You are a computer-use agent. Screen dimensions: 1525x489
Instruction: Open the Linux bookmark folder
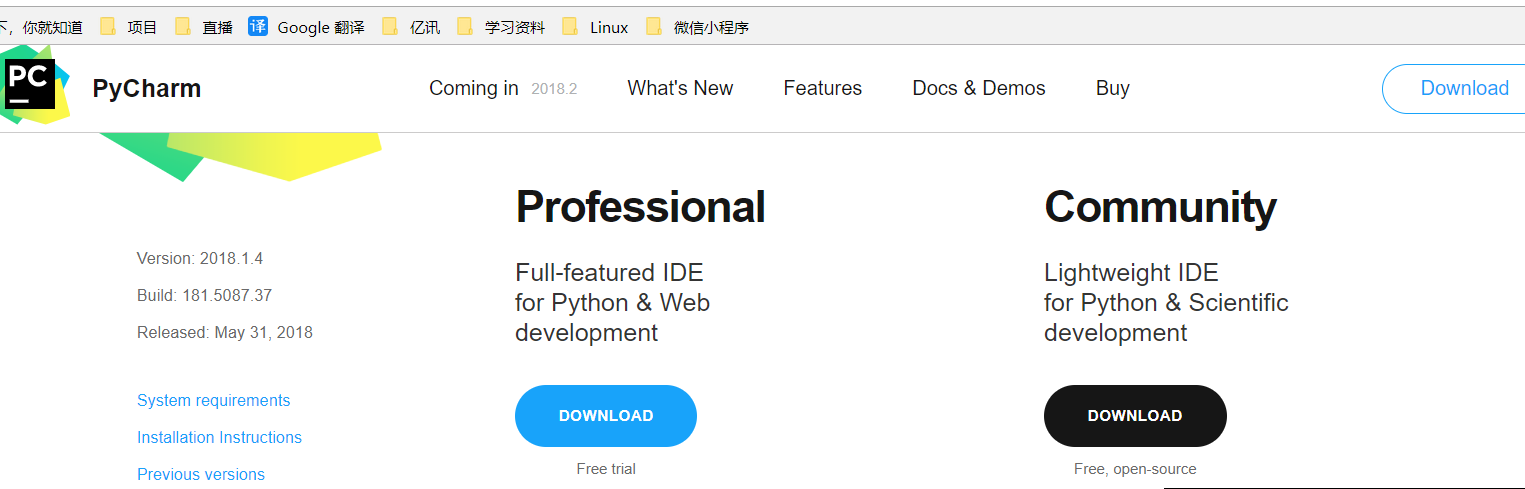pyautogui.click(x=596, y=27)
